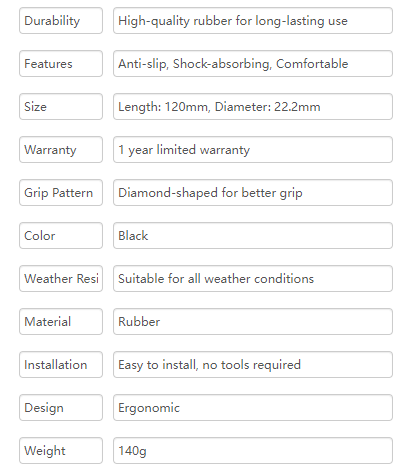The height and width of the screenshot is (471, 407).
Task: Select the Weight label field
Action: [x=61, y=451]
